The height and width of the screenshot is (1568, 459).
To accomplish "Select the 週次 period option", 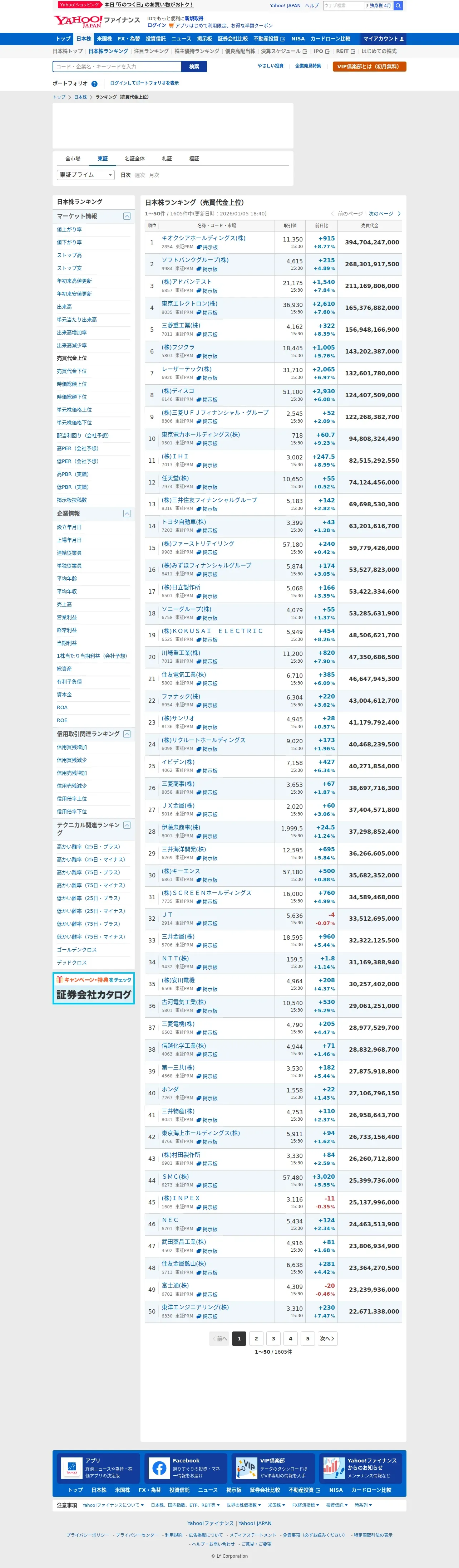I will [x=140, y=175].
